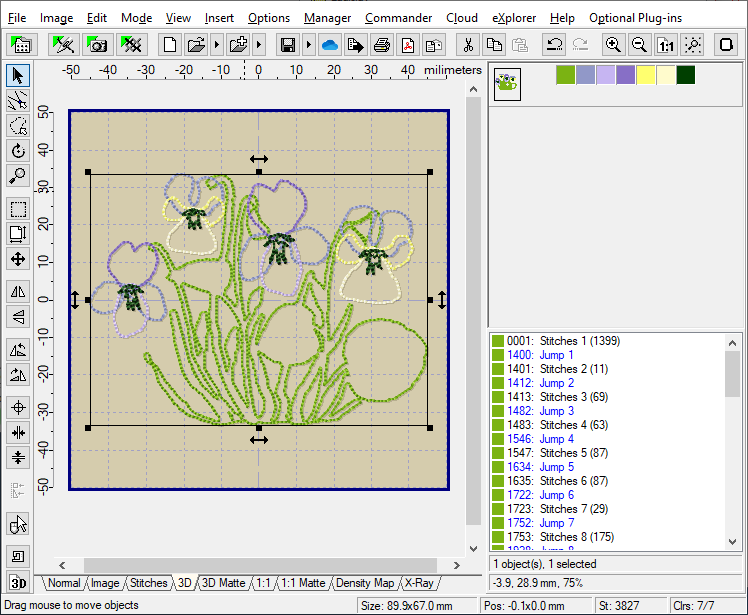Select row '1722: Jump 6'
The width and height of the screenshot is (748, 615).
pos(607,495)
